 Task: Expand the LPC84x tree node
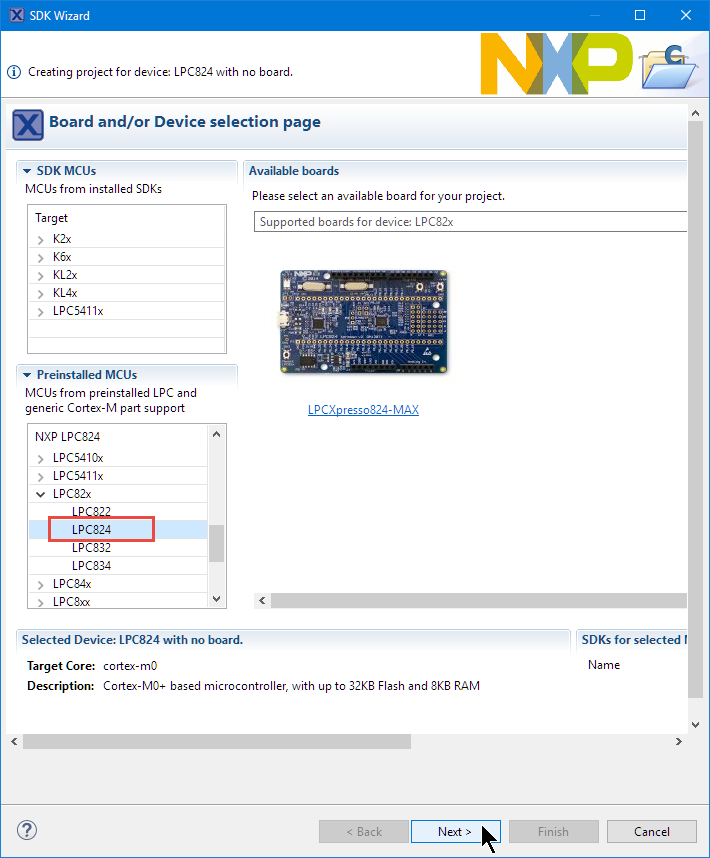point(41,584)
